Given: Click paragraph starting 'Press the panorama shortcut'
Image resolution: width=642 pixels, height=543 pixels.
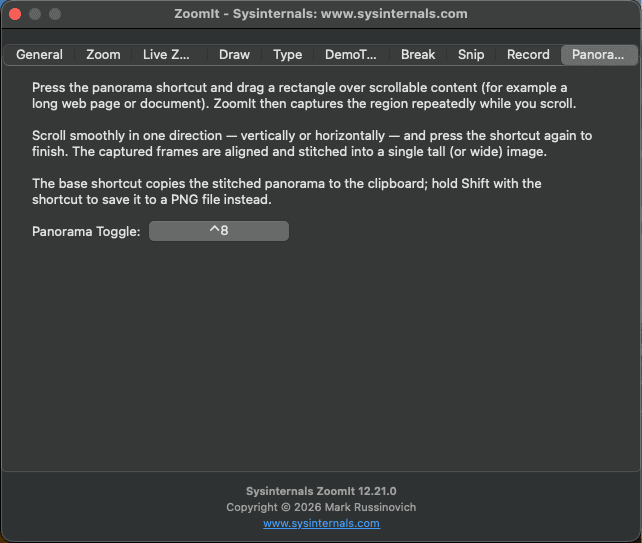Looking at the screenshot, I should click(x=304, y=95).
